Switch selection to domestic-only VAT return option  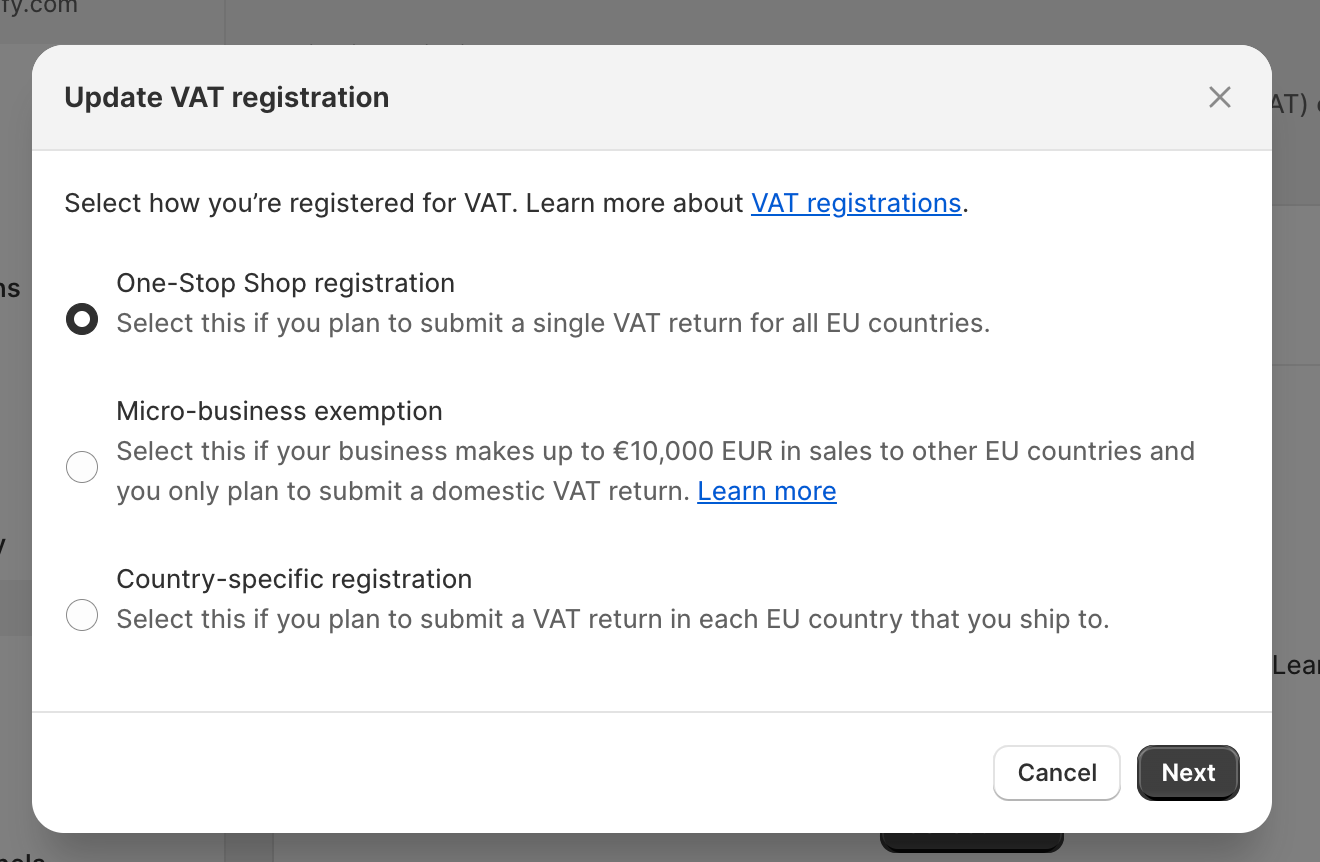[82, 467]
